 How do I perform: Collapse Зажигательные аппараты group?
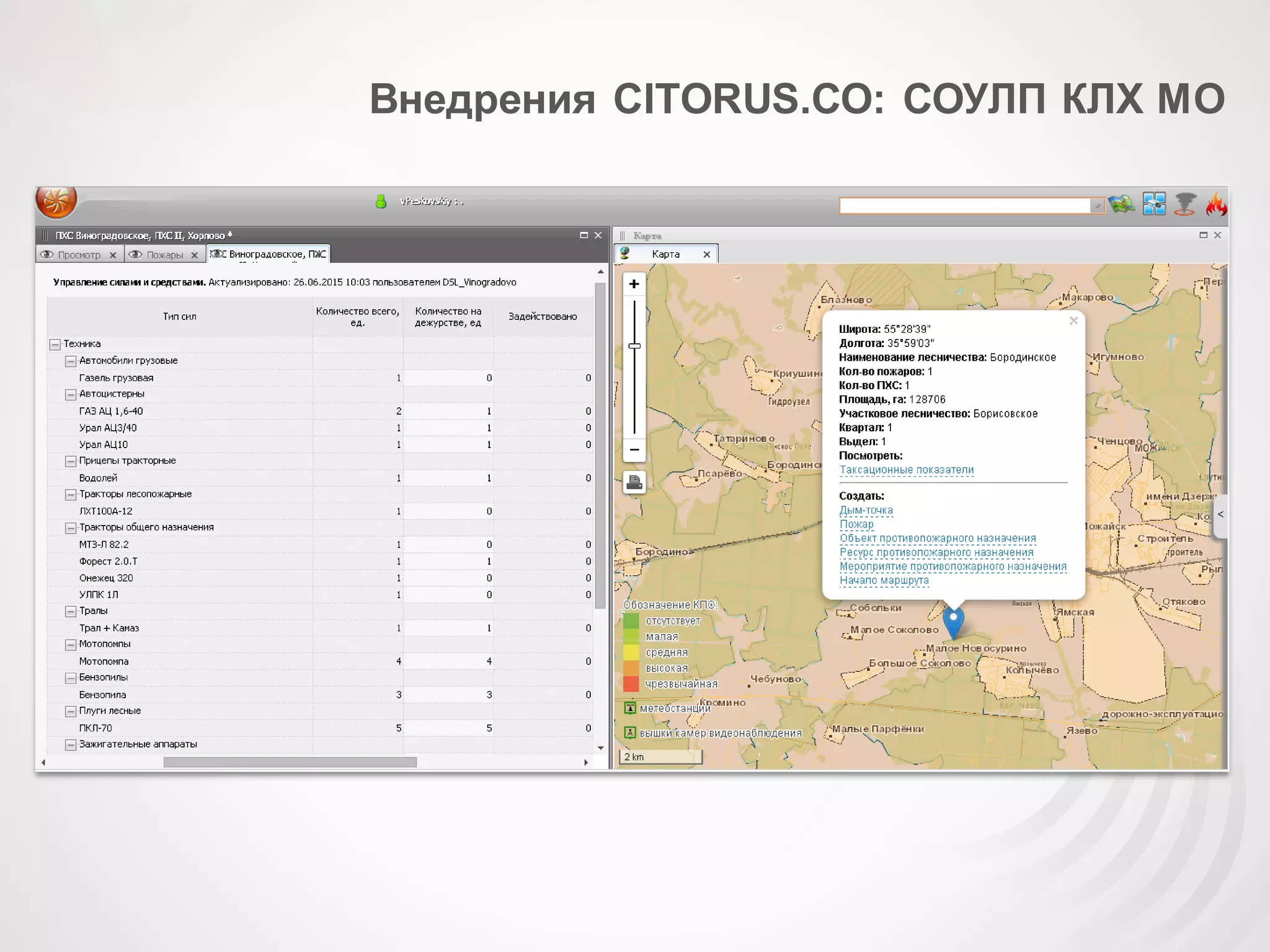tap(71, 744)
